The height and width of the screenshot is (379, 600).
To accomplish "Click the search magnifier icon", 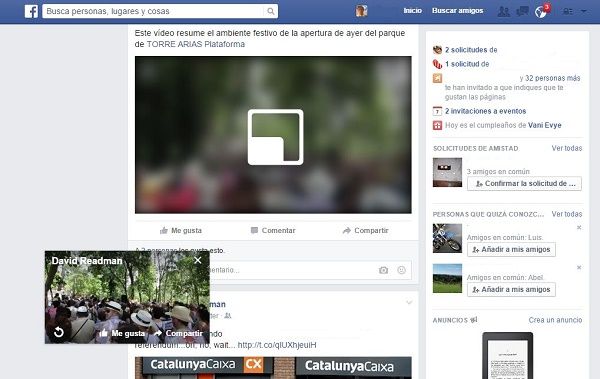I will tap(271, 11).
